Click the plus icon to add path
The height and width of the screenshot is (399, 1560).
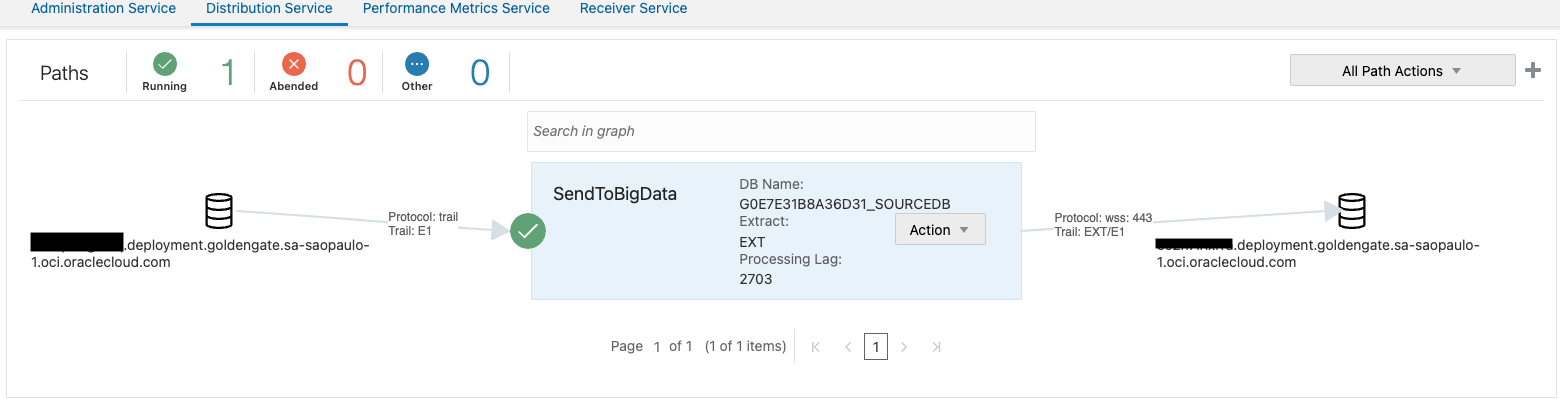pyautogui.click(x=1532, y=70)
